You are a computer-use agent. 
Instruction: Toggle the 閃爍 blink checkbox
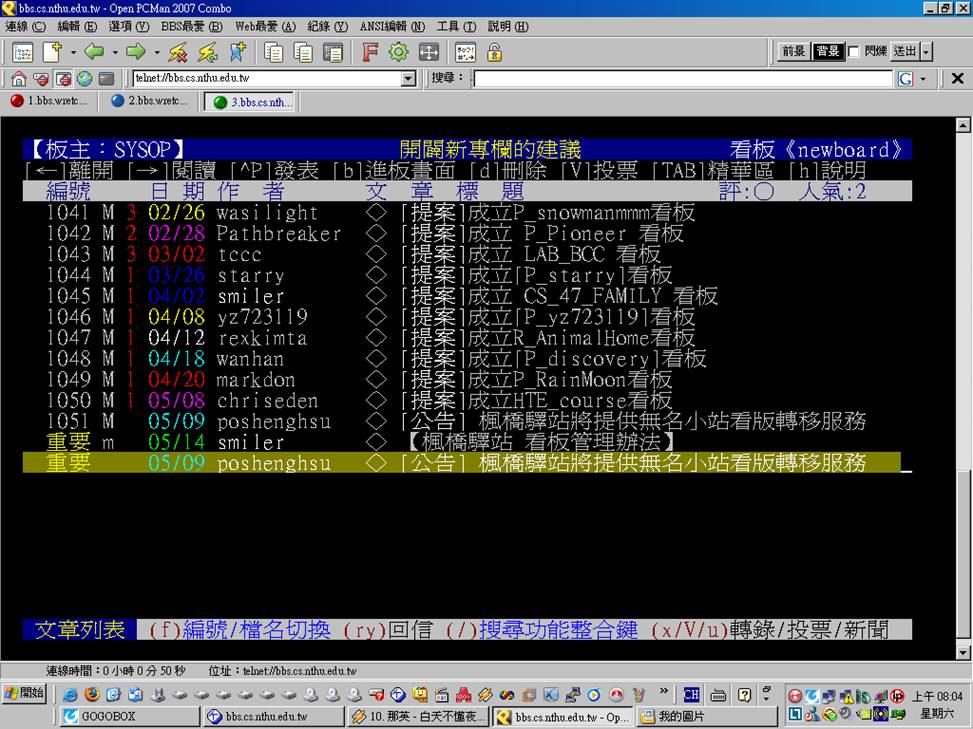click(x=853, y=52)
